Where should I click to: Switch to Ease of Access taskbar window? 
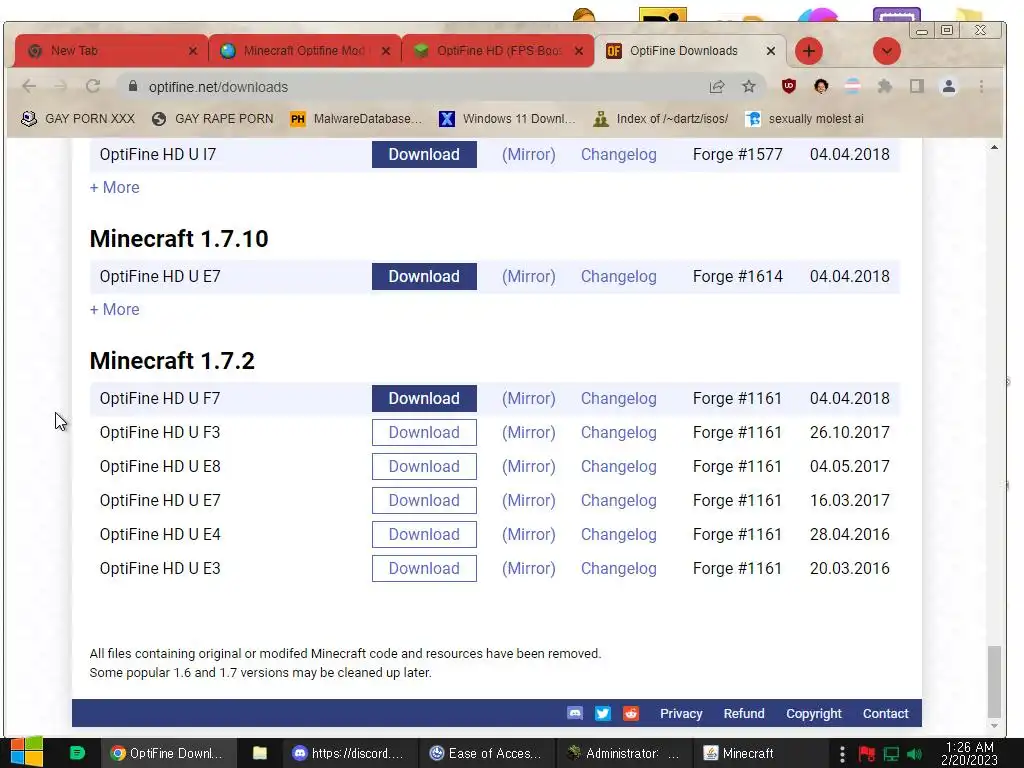tap(485, 753)
